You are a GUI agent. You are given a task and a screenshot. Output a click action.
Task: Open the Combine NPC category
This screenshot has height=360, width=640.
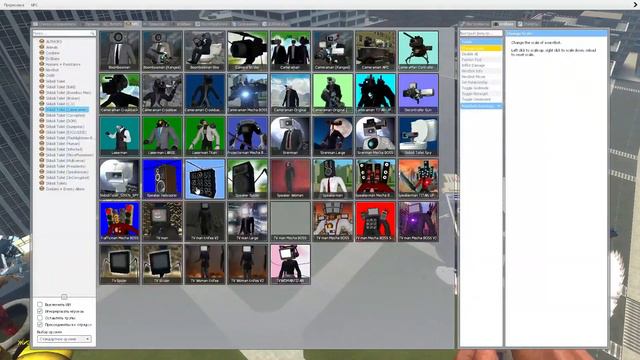[x=53, y=53]
